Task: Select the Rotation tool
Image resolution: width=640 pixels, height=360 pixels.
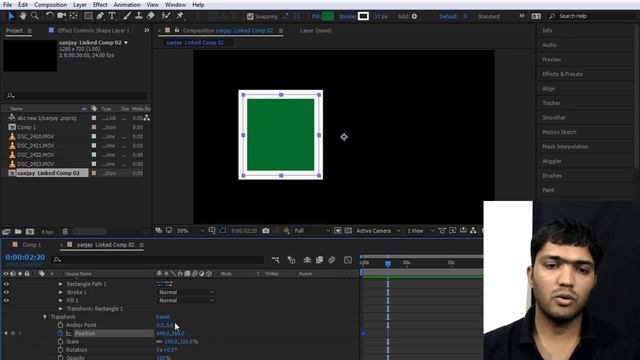Action: [49, 16]
